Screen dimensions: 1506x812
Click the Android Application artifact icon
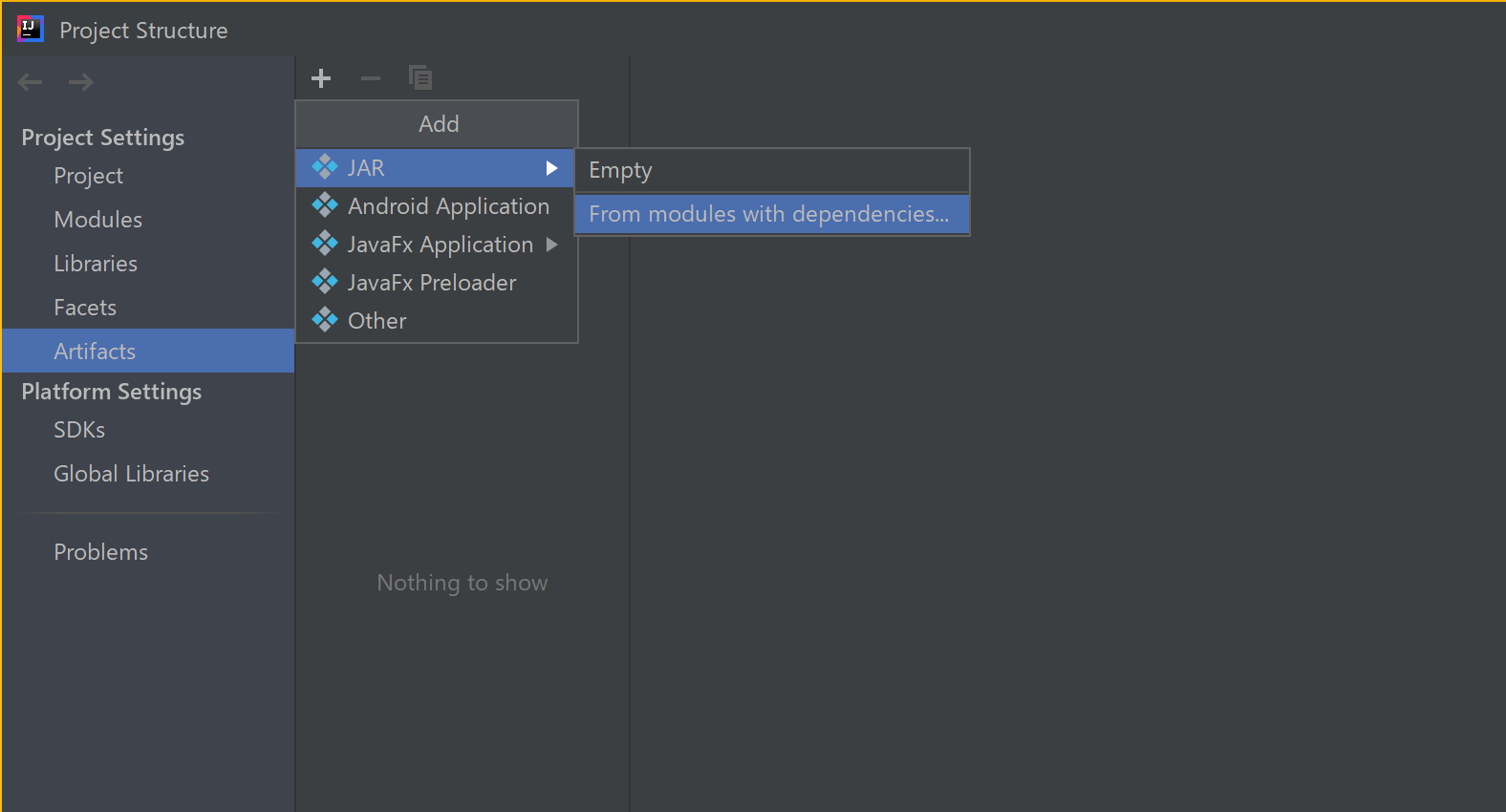click(325, 205)
